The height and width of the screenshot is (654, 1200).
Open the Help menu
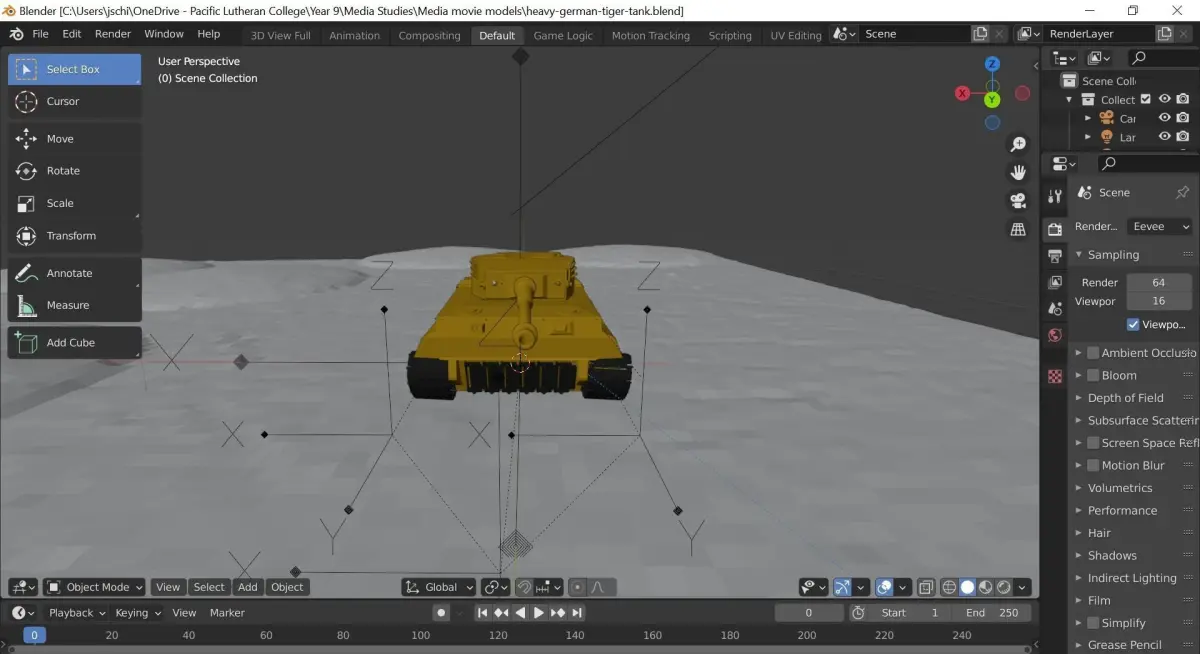pyautogui.click(x=209, y=34)
